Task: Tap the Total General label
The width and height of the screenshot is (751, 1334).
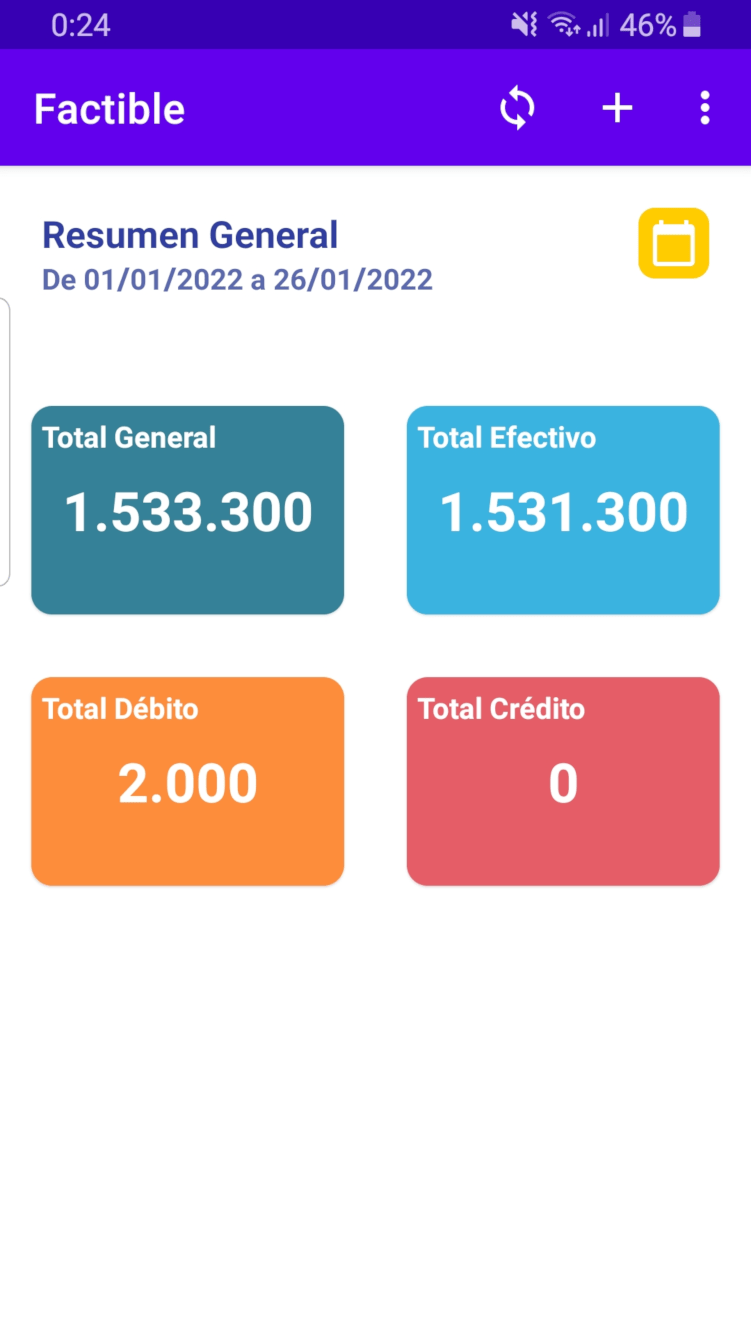Action: point(129,438)
